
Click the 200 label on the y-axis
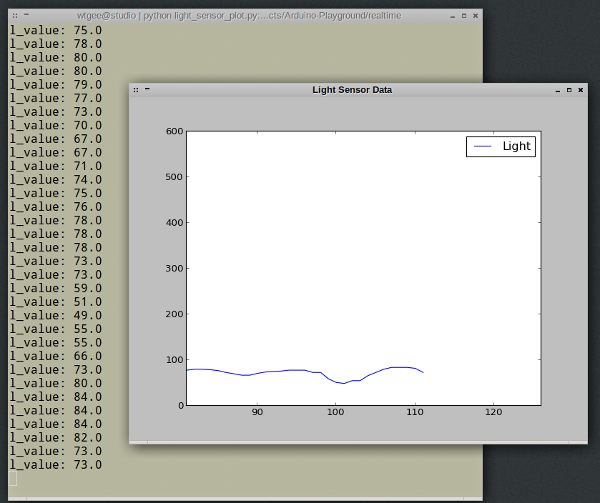click(174, 314)
